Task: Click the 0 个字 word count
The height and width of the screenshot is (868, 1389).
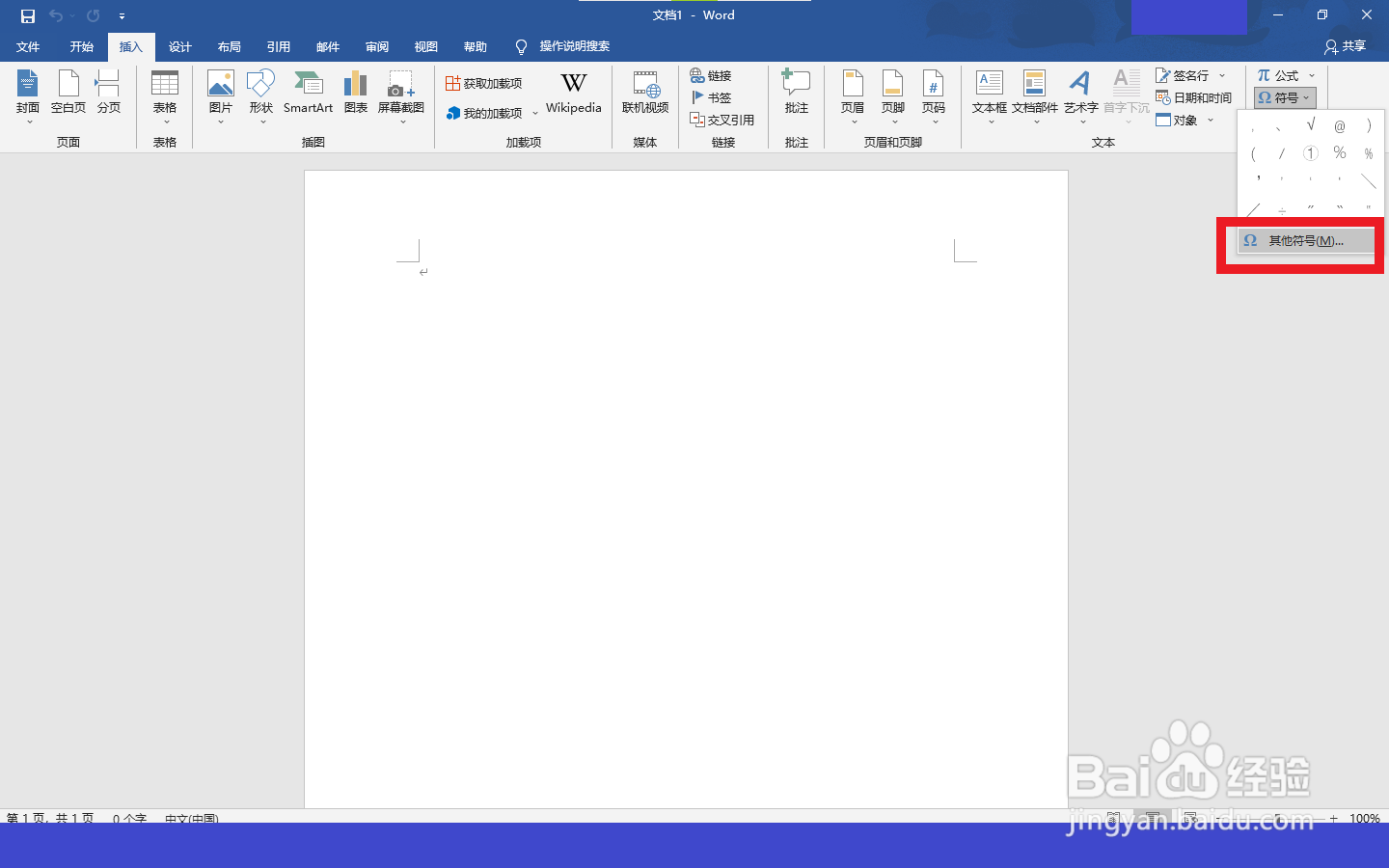Action: tap(129, 819)
